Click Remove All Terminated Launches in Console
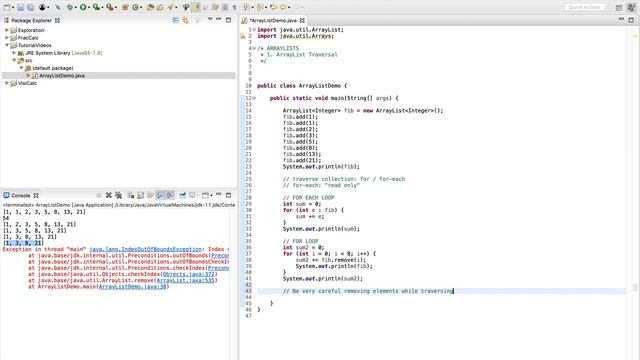 pyautogui.click(x=118, y=195)
